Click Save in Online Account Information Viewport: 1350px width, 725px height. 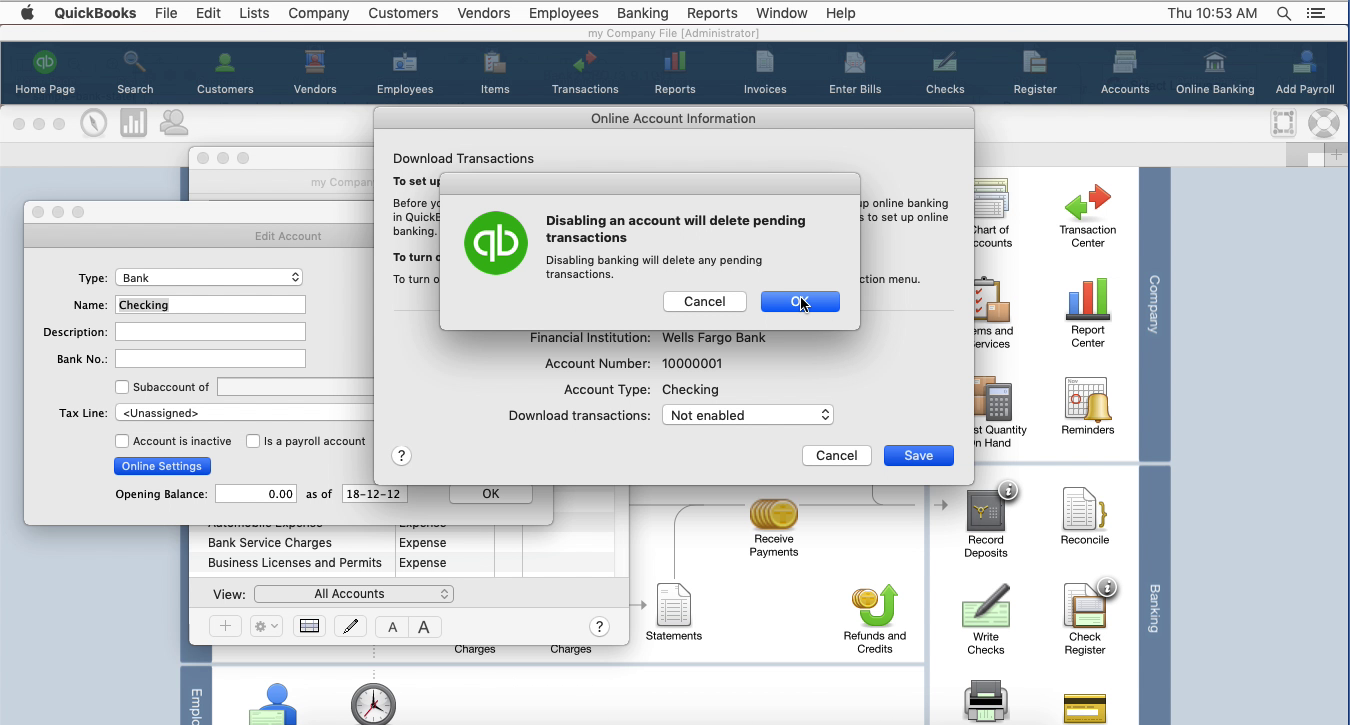pyautogui.click(x=919, y=456)
